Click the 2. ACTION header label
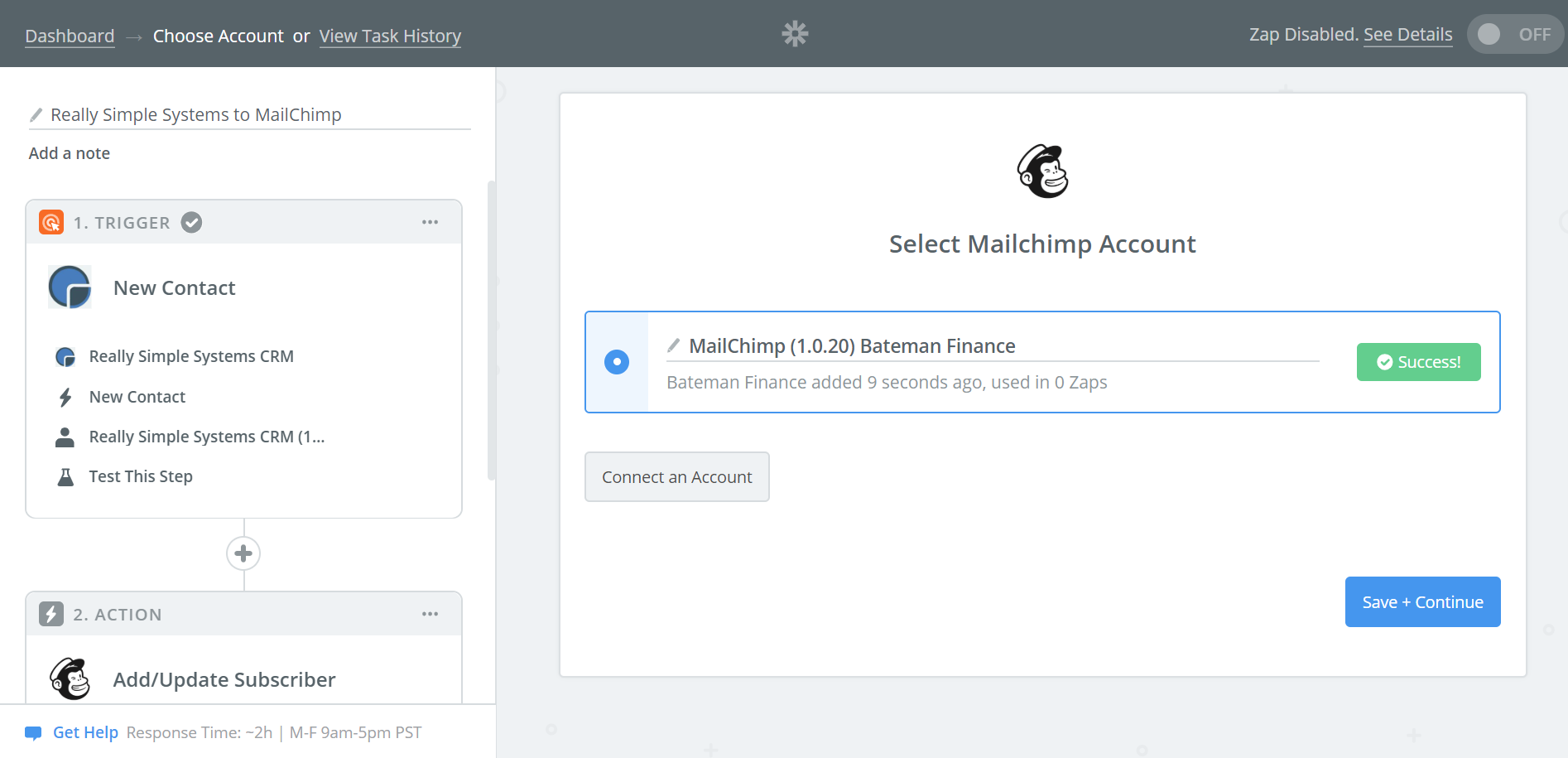 pyautogui.click(x=118, y=614)
